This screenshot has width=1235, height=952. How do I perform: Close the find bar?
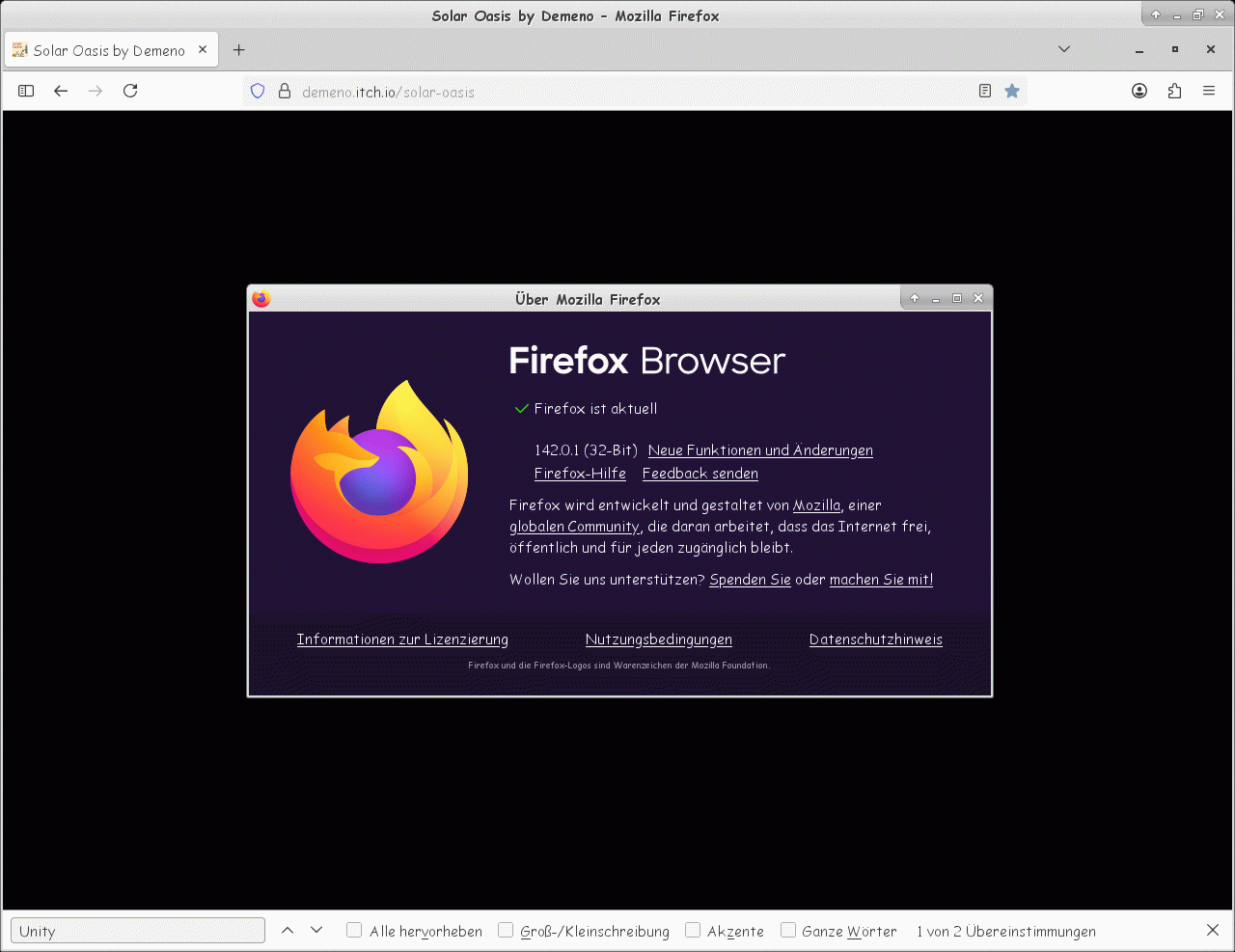click(1213, 930)
